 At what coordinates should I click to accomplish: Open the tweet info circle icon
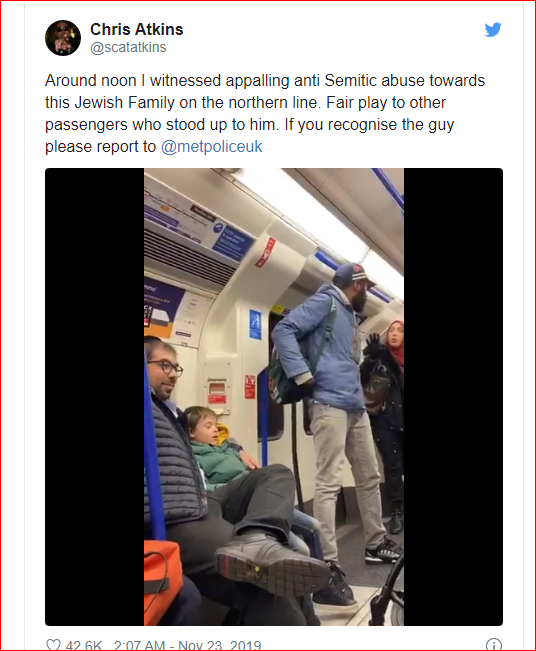[494, 645]
